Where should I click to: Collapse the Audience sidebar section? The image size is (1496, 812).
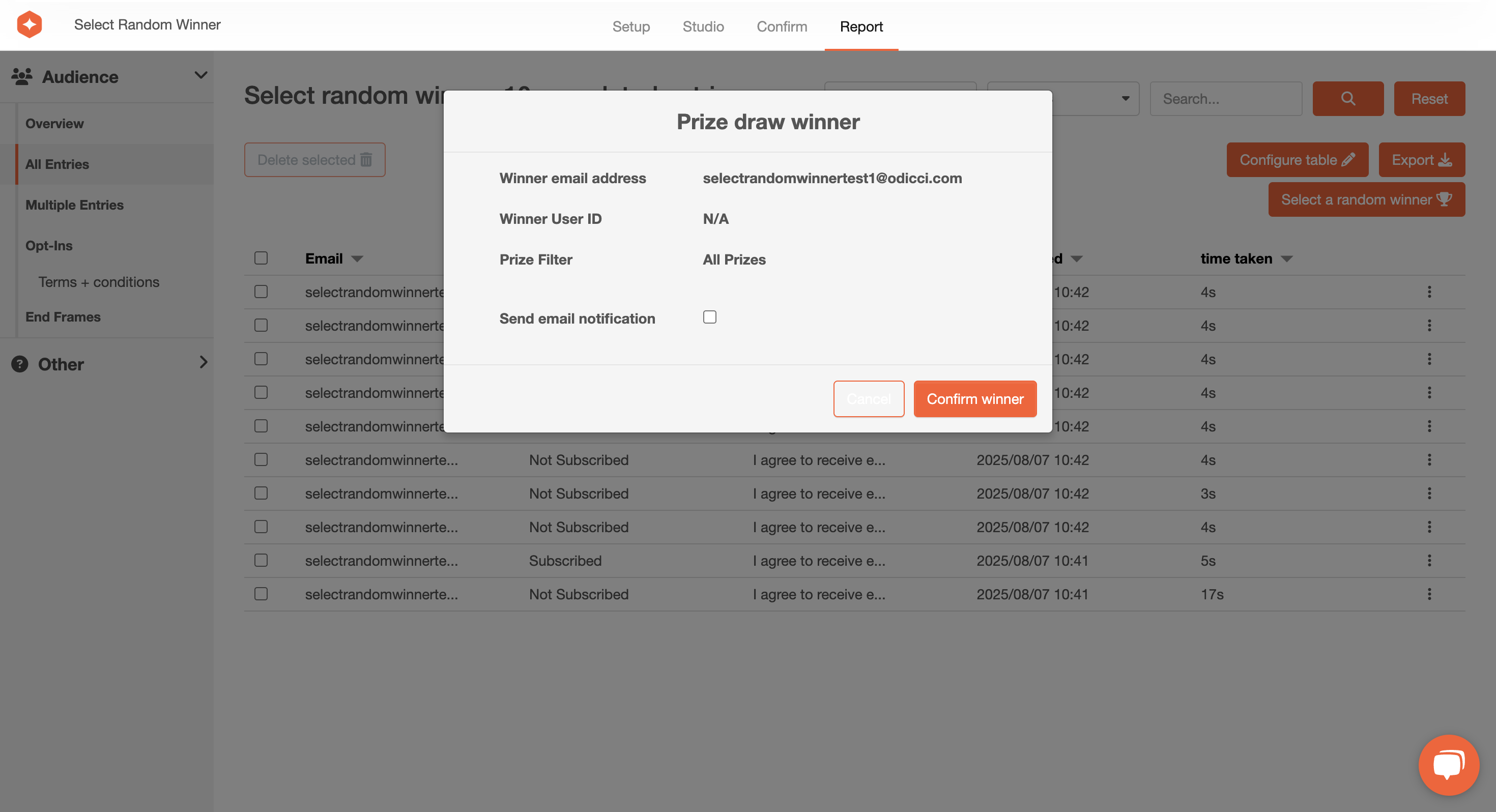(x=201, y=75)
